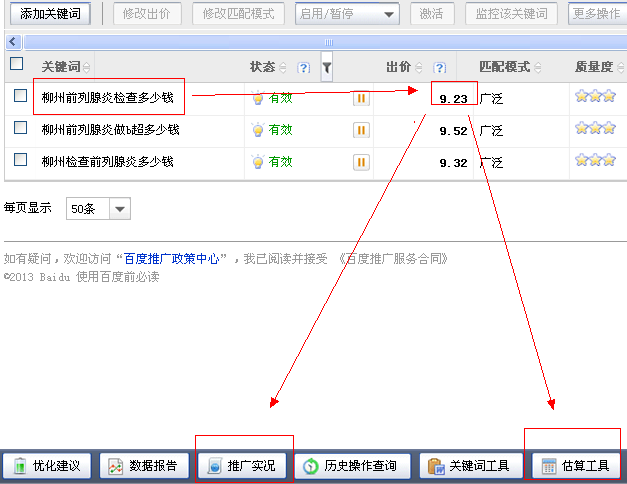This screenshot has height=484, width=627.
Task: Click the keyword text 柳州前列腺炎检查多少钱
Action: (x=108, y=97)
